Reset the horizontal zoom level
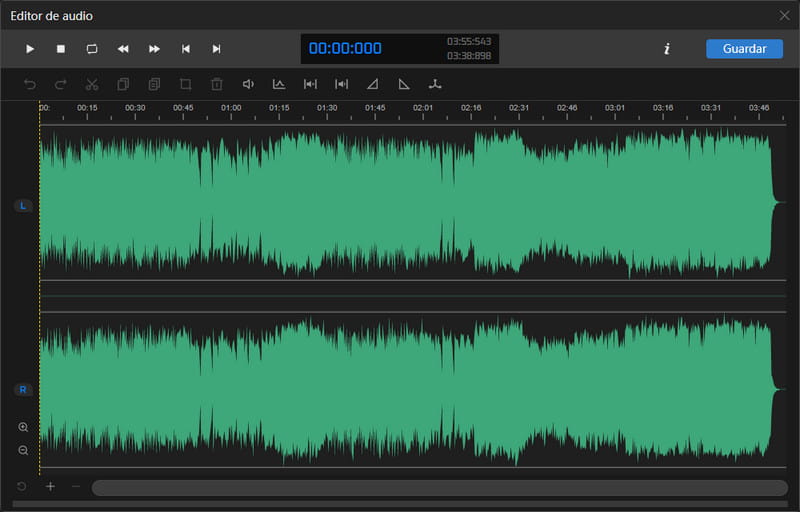 click(21, 487)
